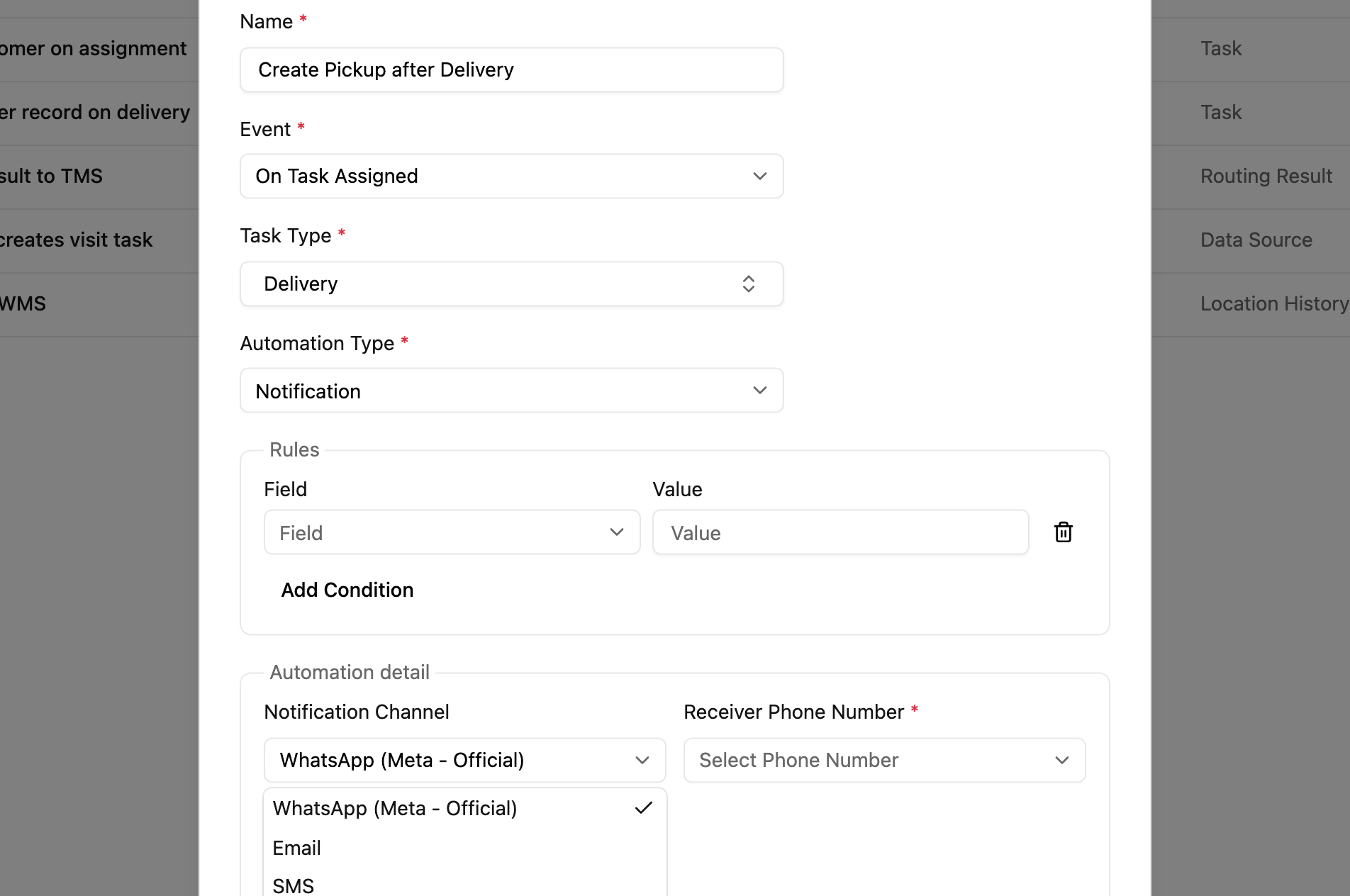Click the Notification Channel chevron arrow

pos(642,760)
